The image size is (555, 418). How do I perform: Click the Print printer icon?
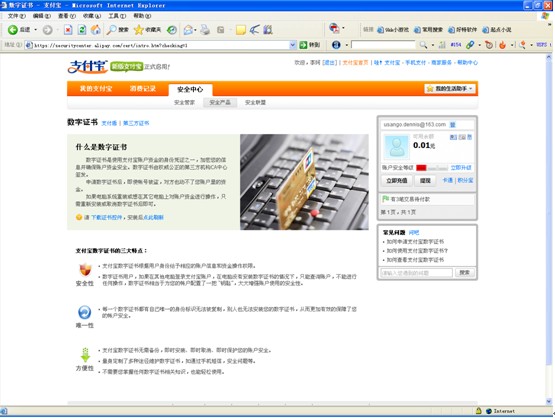coord(205,30)
